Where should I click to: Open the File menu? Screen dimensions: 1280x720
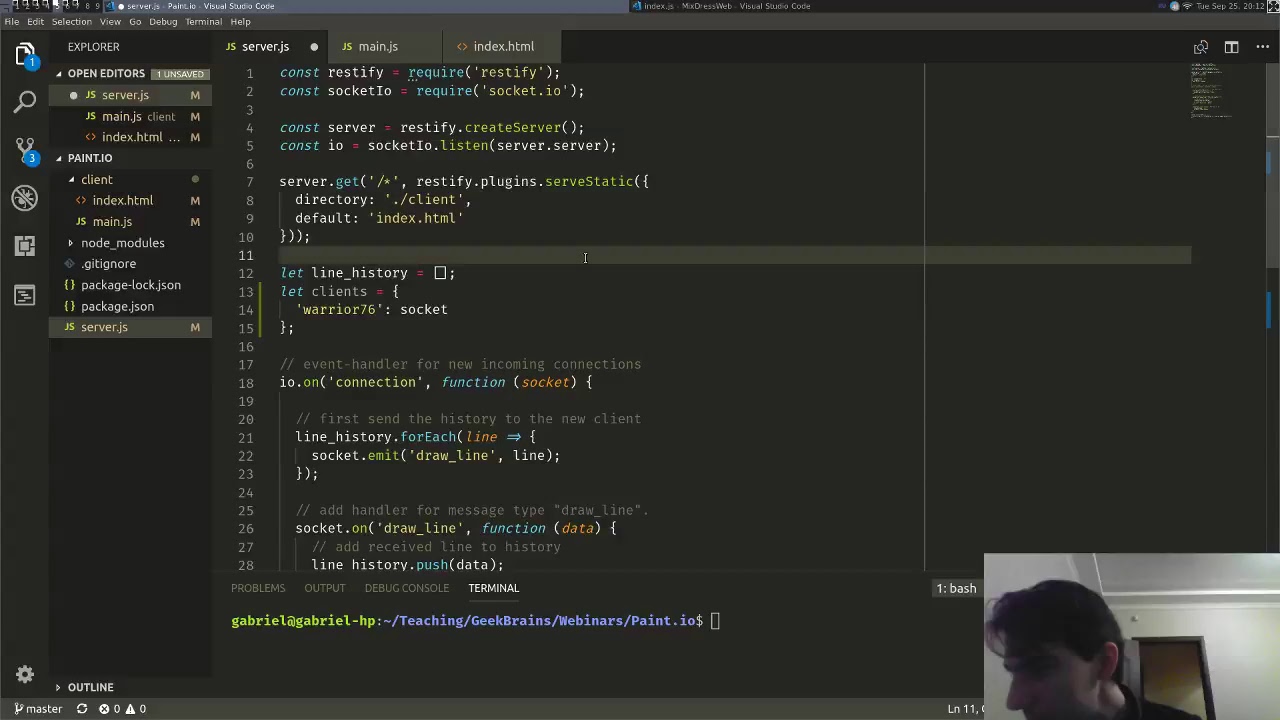point(11,22)
